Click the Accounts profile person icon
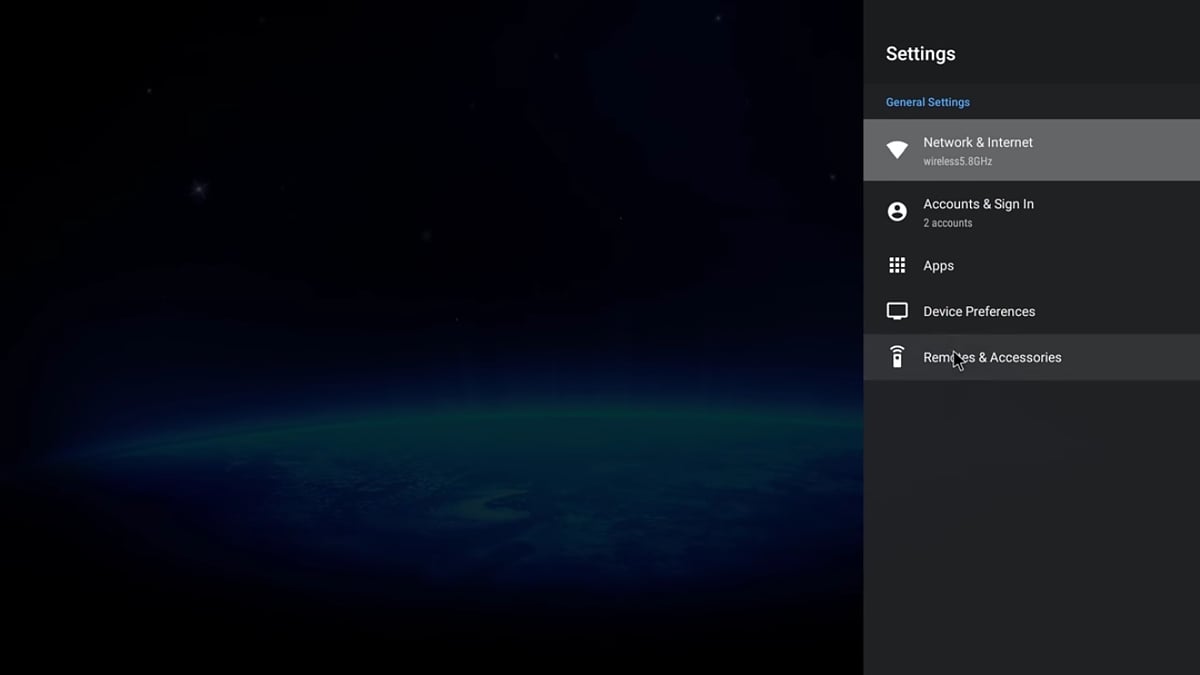The height and width of the screenshot is (675, 1200). tap(897, 212)
